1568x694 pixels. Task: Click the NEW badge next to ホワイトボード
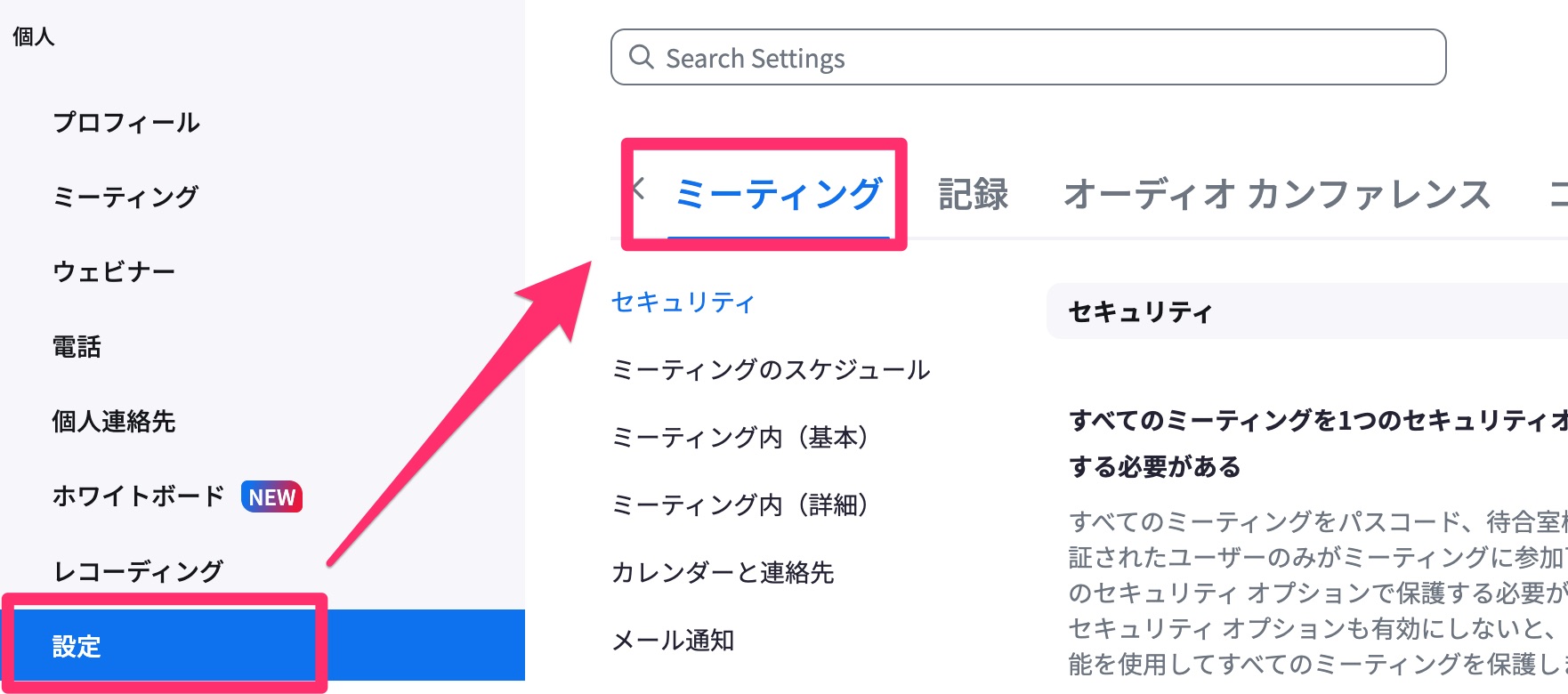[x=271, y=496]
